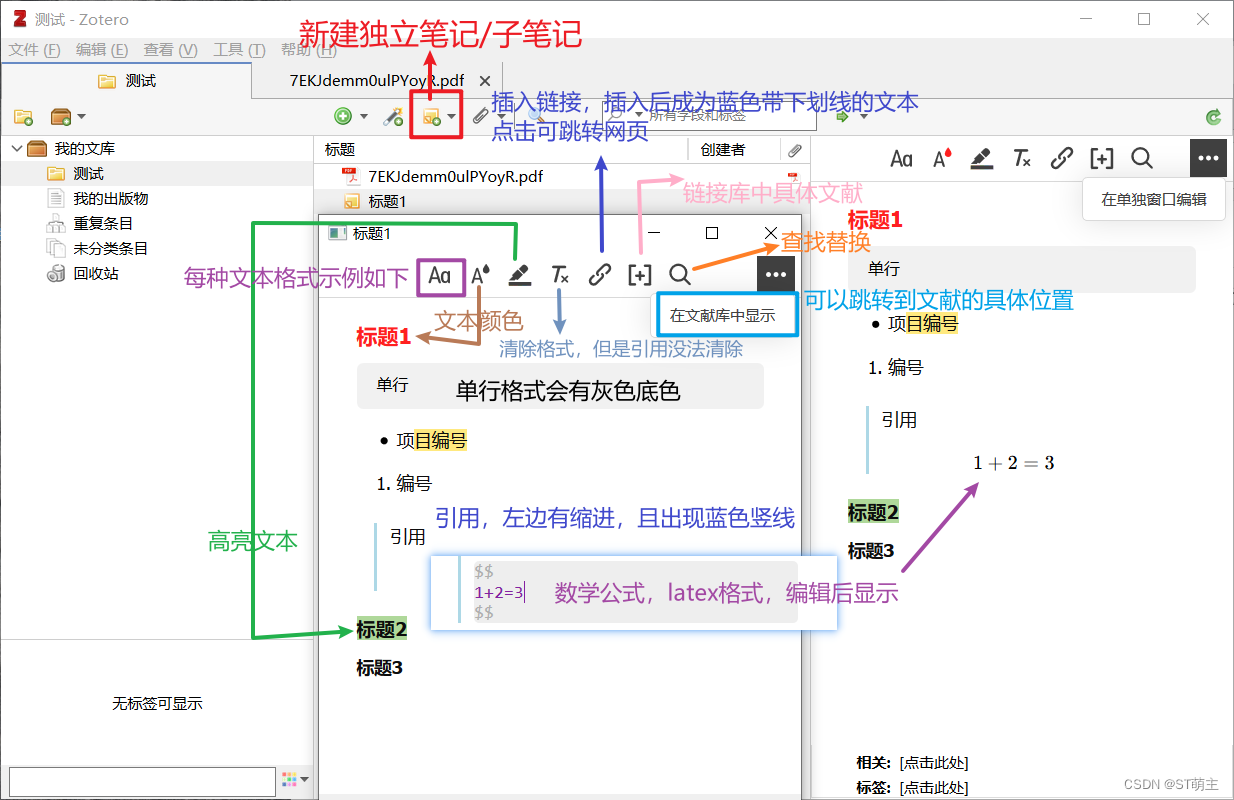This screenshot has width=1234, height=800.
Task: Click the tag filter input field
Action: (x=142, y=781)
